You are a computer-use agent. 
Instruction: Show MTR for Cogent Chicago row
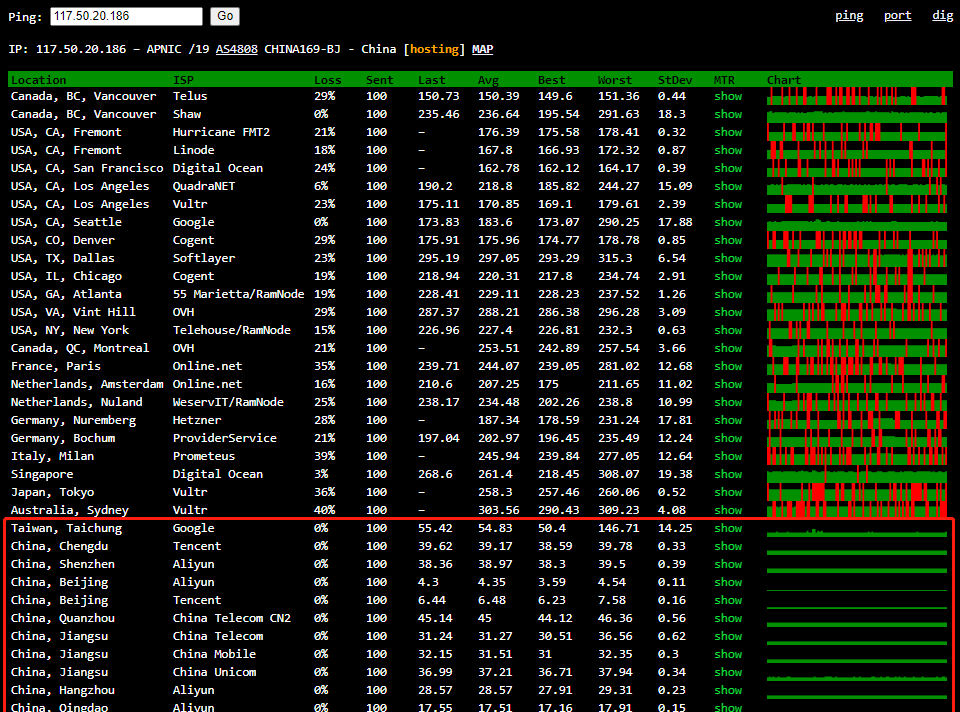point(728,276)
